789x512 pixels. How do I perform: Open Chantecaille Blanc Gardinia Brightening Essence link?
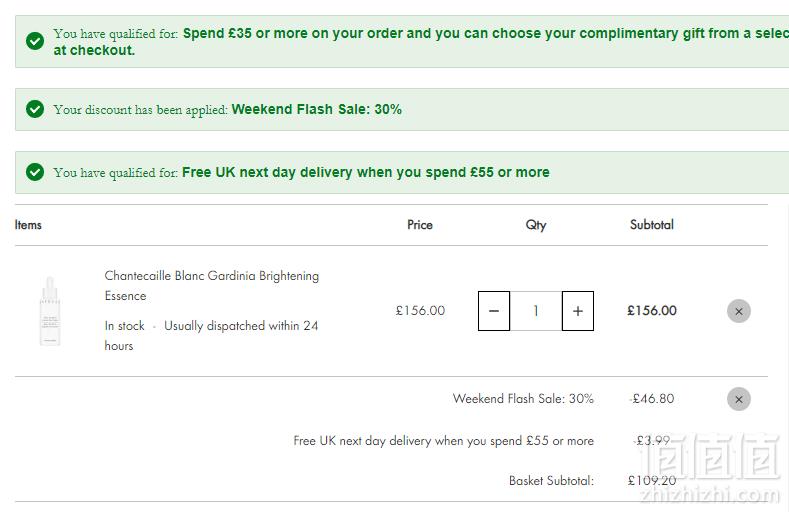[x=212, y=286]
